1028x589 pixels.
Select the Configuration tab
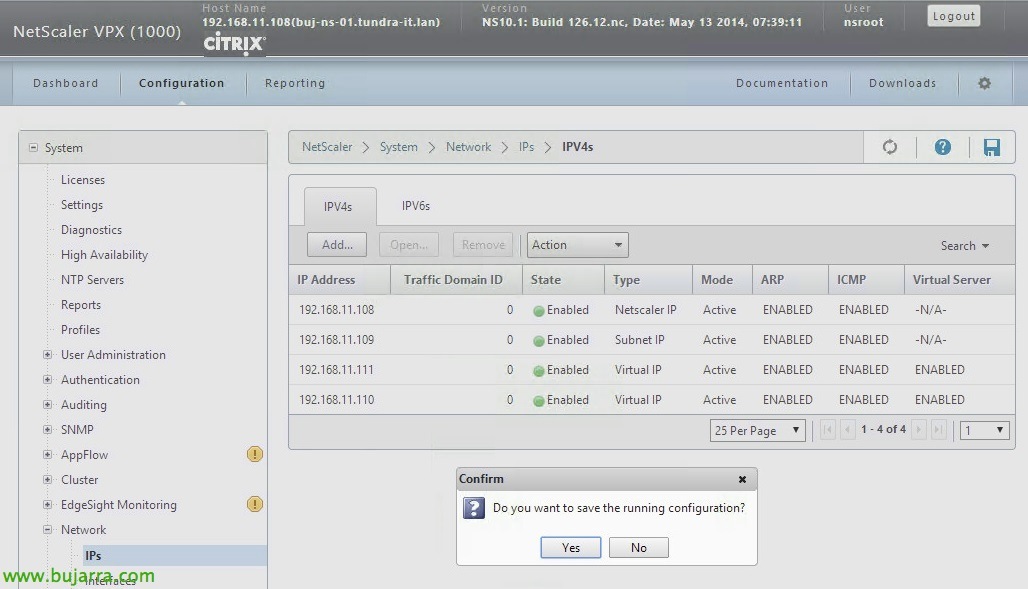182,83
